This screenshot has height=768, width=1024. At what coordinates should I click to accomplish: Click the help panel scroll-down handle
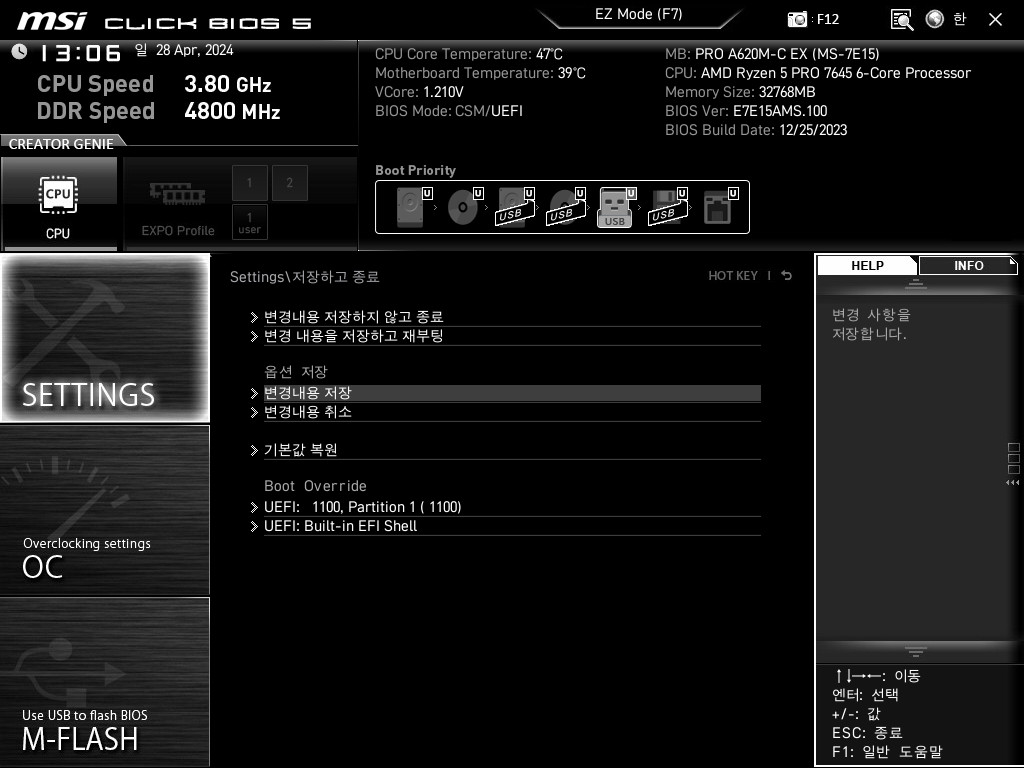point(915,651)
